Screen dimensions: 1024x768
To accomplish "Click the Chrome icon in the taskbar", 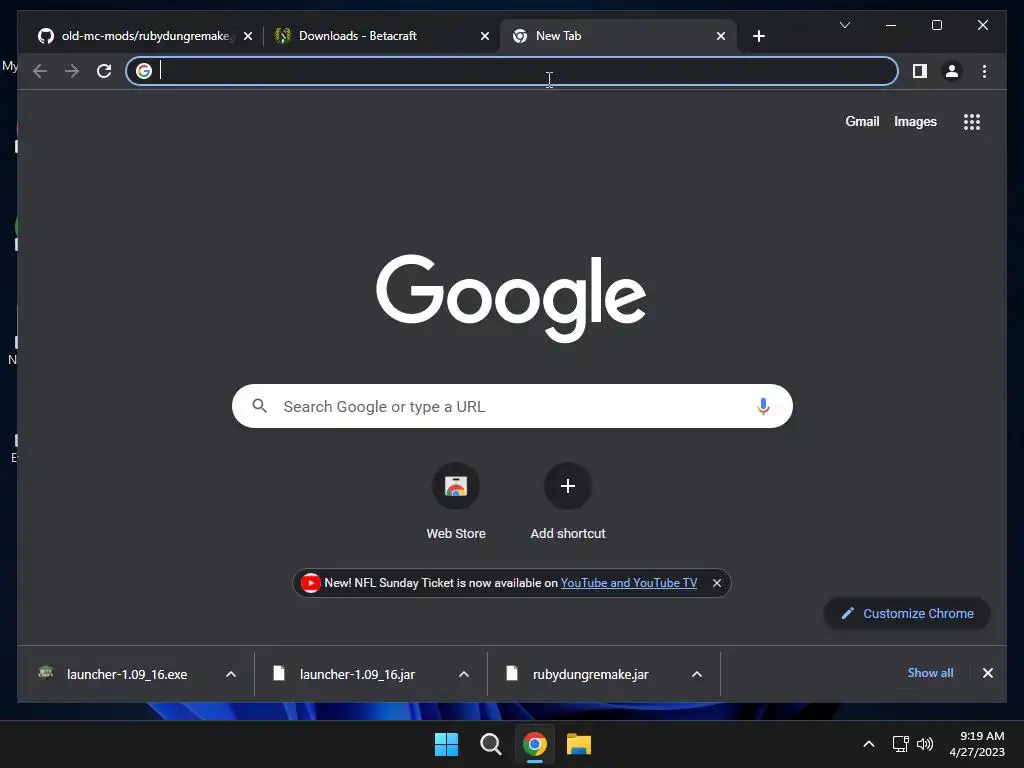I will click(x=535, y=744).
